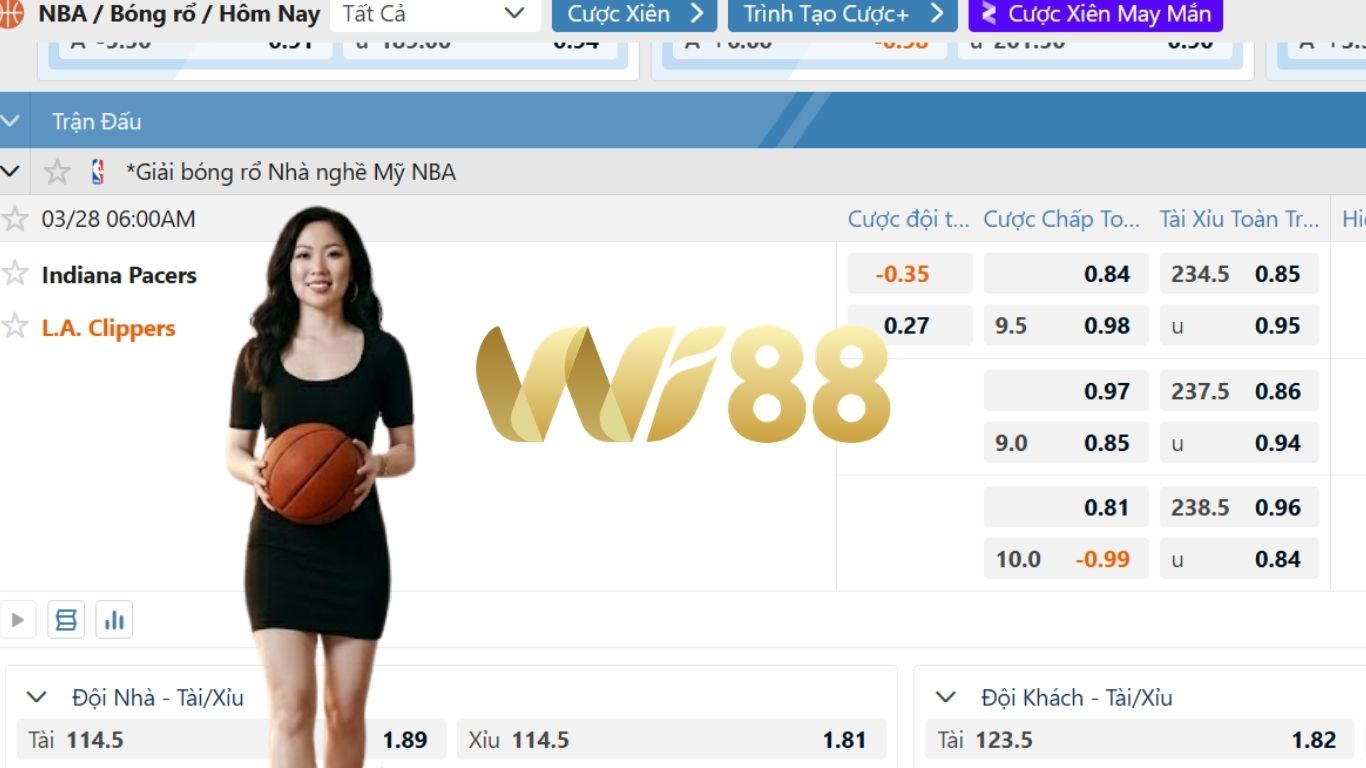Viewport: 1366px width, 768px height.
Task: Select Xỉu 114.5 at 1.81
Action: [671, 740]
